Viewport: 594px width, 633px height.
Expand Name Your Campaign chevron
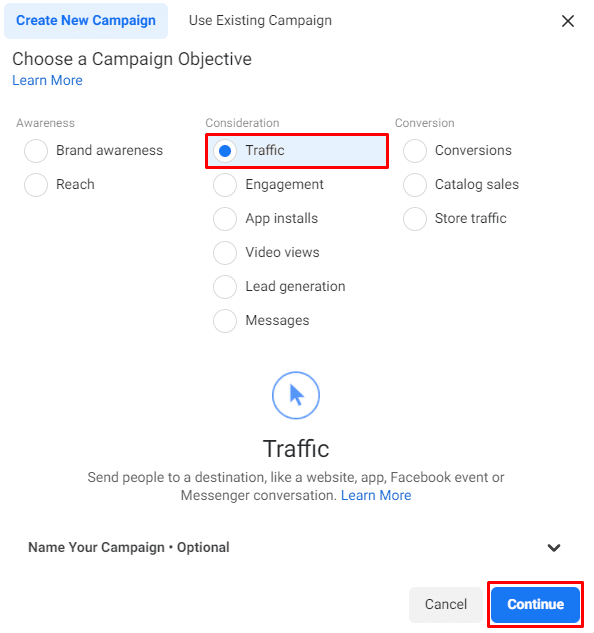click(554, 547)
